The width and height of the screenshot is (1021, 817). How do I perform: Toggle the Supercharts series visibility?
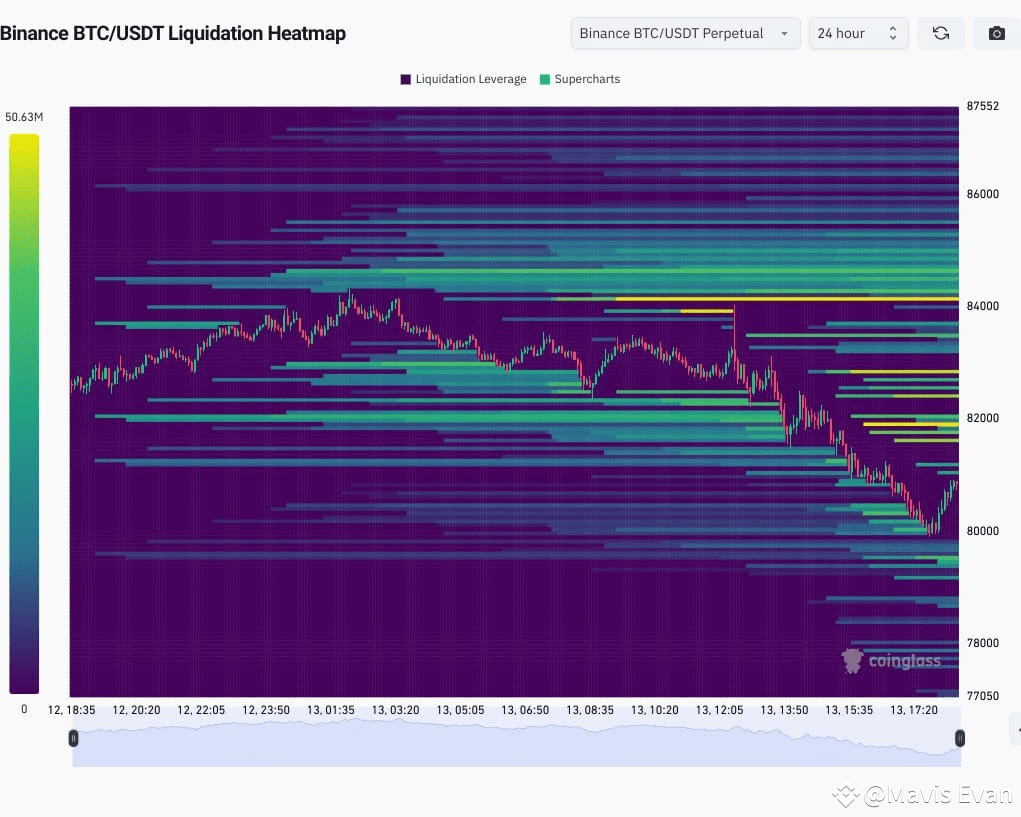pyautogui.click(x=580, y=79)
